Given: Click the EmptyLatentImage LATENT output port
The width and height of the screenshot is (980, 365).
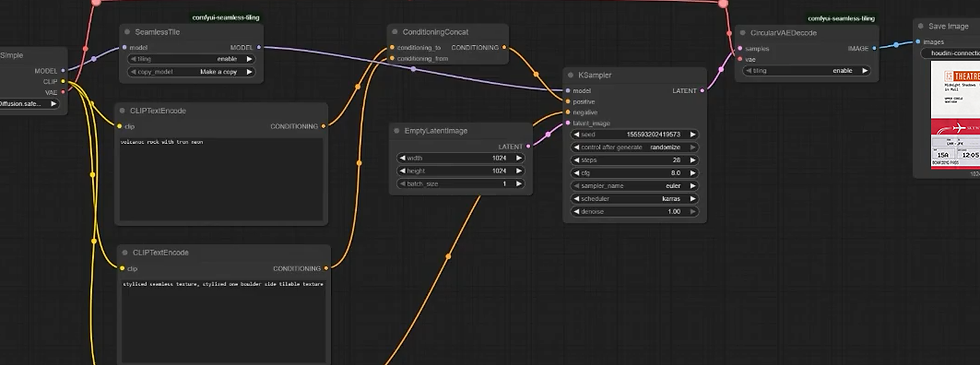Looking at the screenshot, I should click(x=529, y=146).
